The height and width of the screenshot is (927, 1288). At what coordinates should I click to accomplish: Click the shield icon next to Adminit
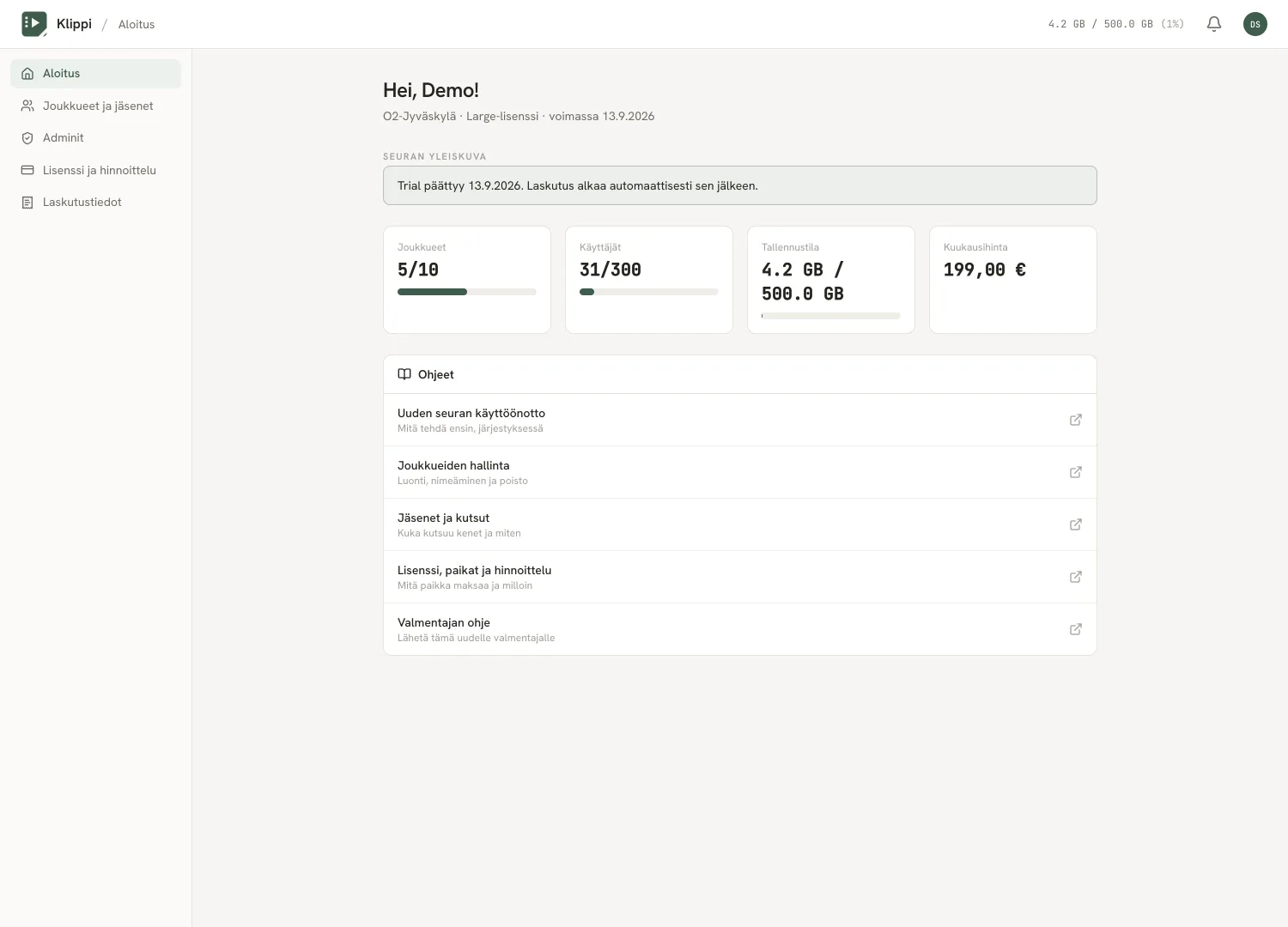27,138
